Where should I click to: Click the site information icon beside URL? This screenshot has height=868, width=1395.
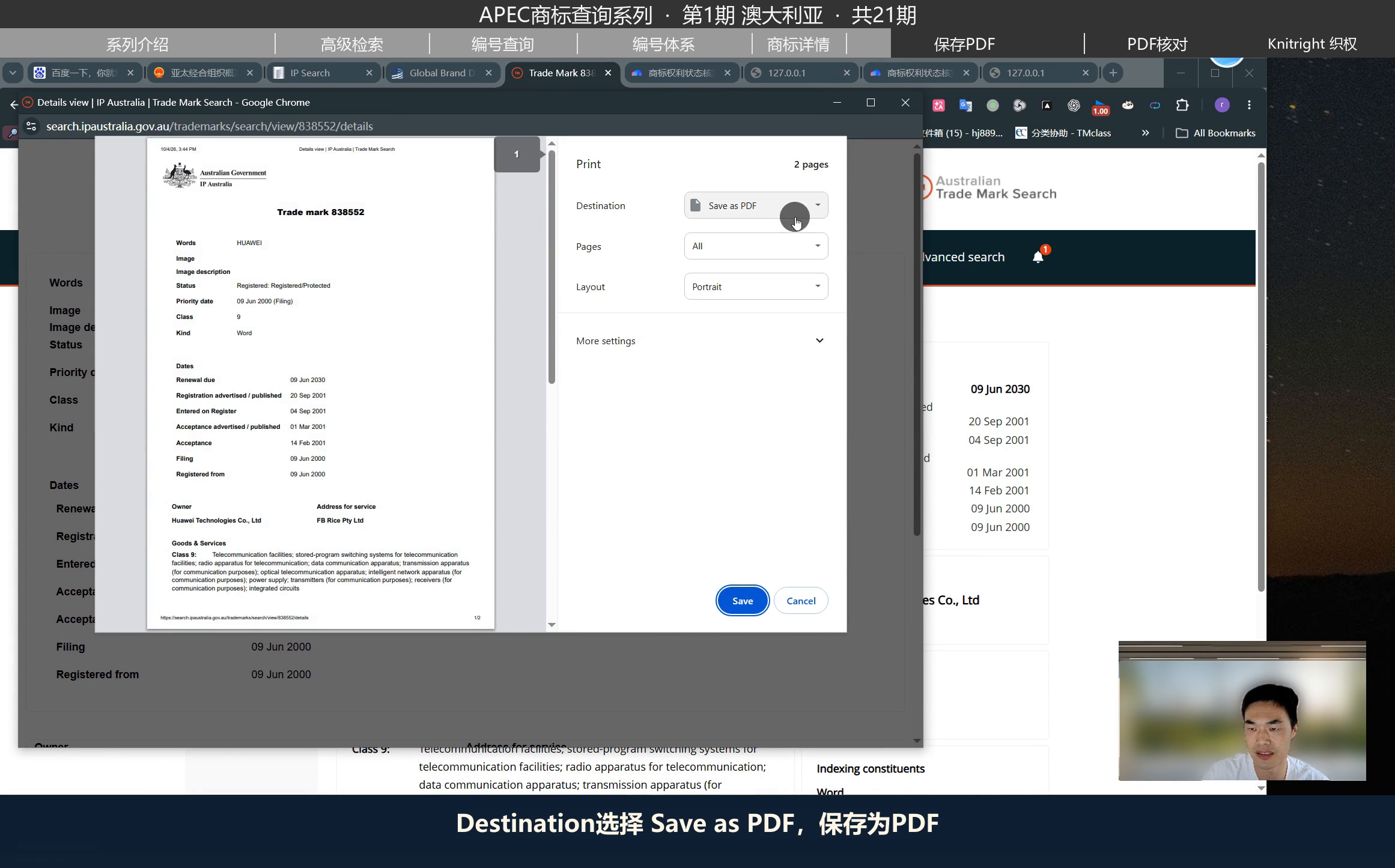click(x=31, y=126)
